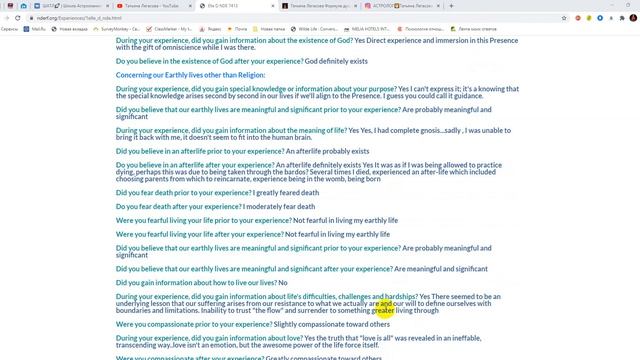Open the Яндекс bookmark
640x360 pixels.
210,29
